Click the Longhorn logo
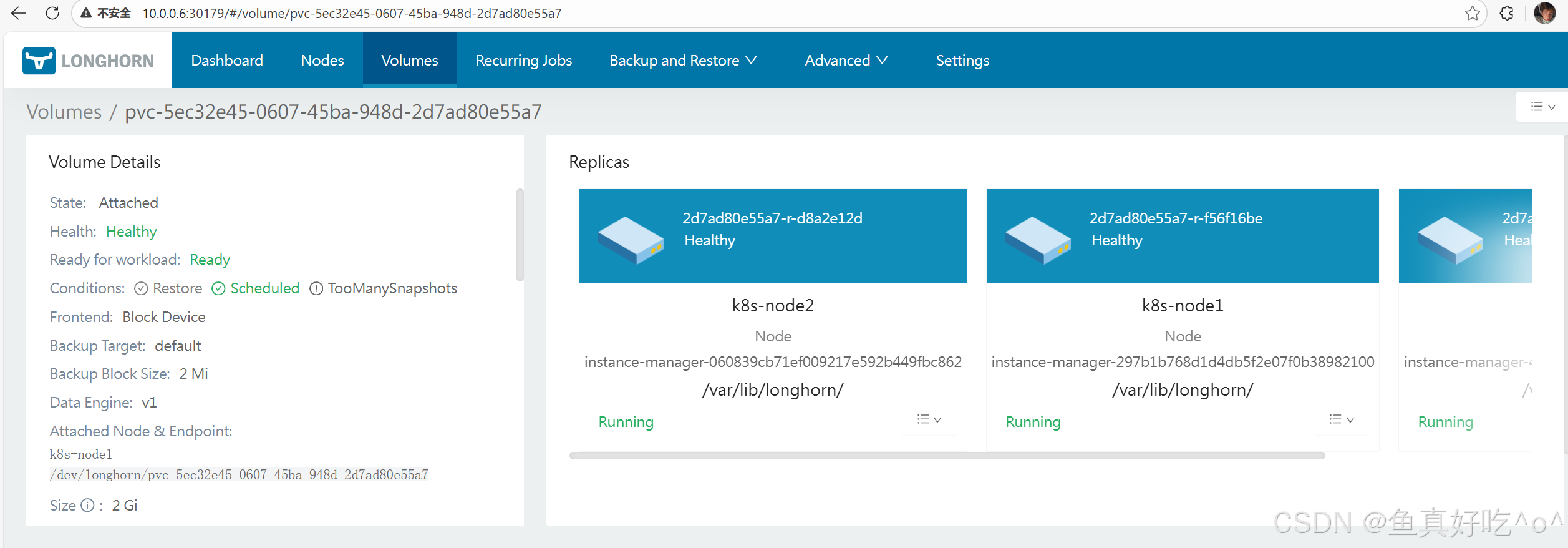 (88, 61)
